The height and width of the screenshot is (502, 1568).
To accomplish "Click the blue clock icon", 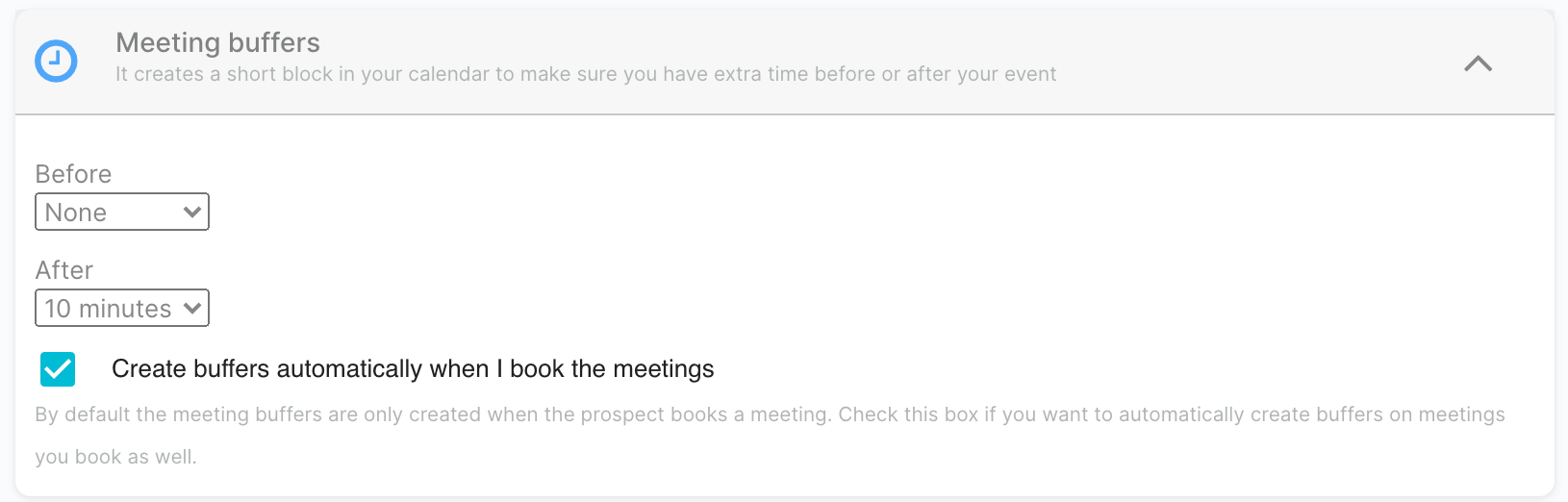I will pyautogui.click(x=56, y=61).
